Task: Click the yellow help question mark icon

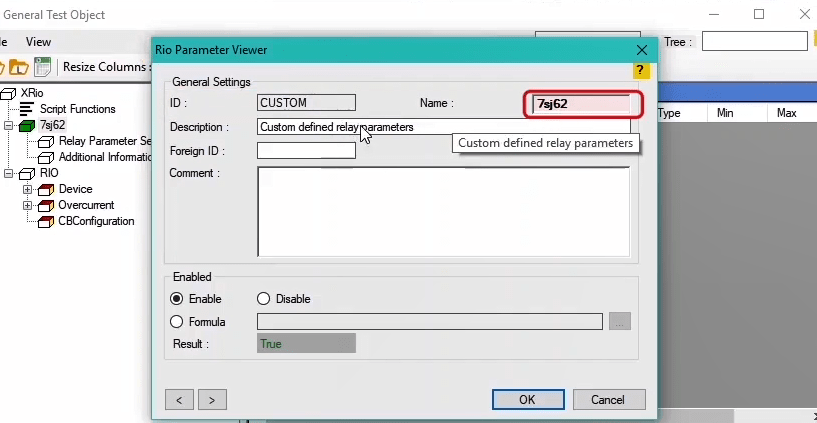Action: 642,70
